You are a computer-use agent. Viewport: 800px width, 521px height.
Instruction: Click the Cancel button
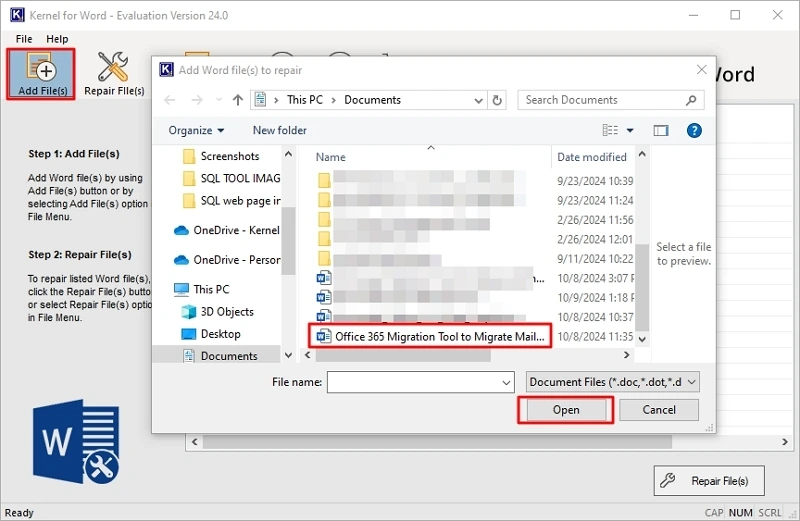659,410
